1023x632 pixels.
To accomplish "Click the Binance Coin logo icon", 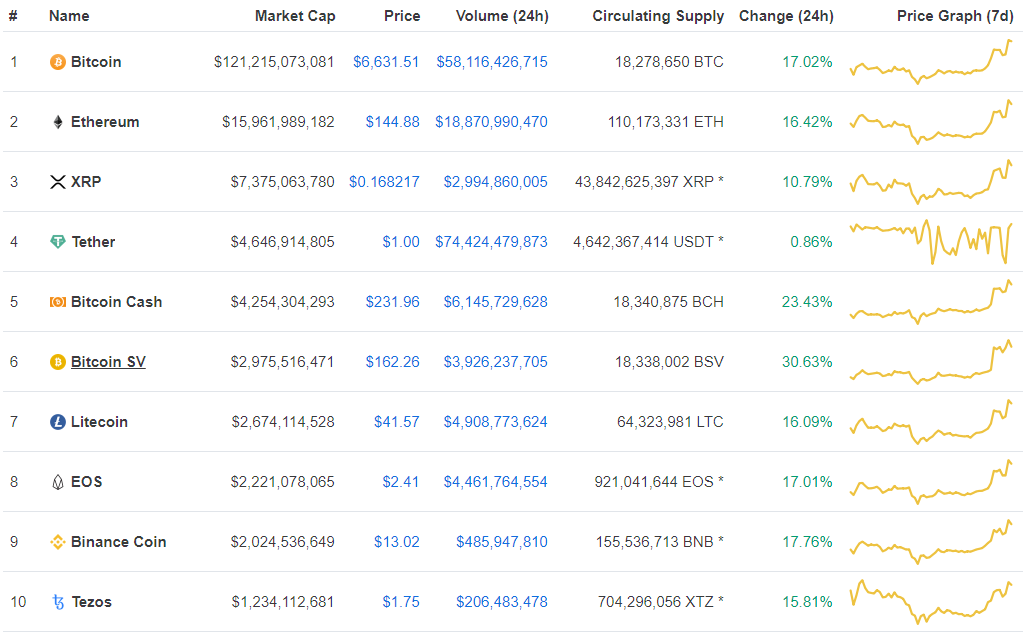I will (57, 542).
